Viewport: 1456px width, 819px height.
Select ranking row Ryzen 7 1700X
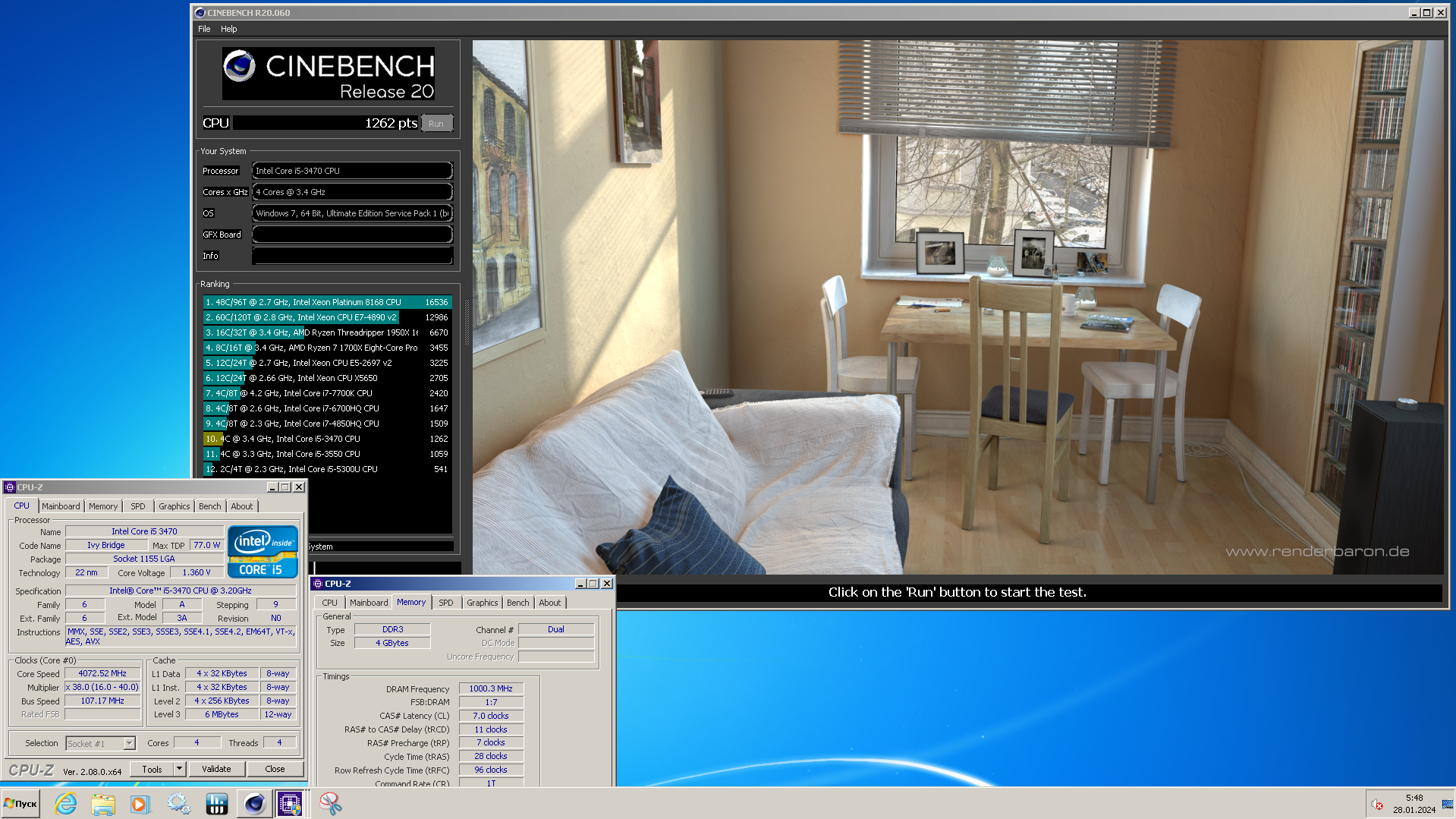[x=327, y=348]
